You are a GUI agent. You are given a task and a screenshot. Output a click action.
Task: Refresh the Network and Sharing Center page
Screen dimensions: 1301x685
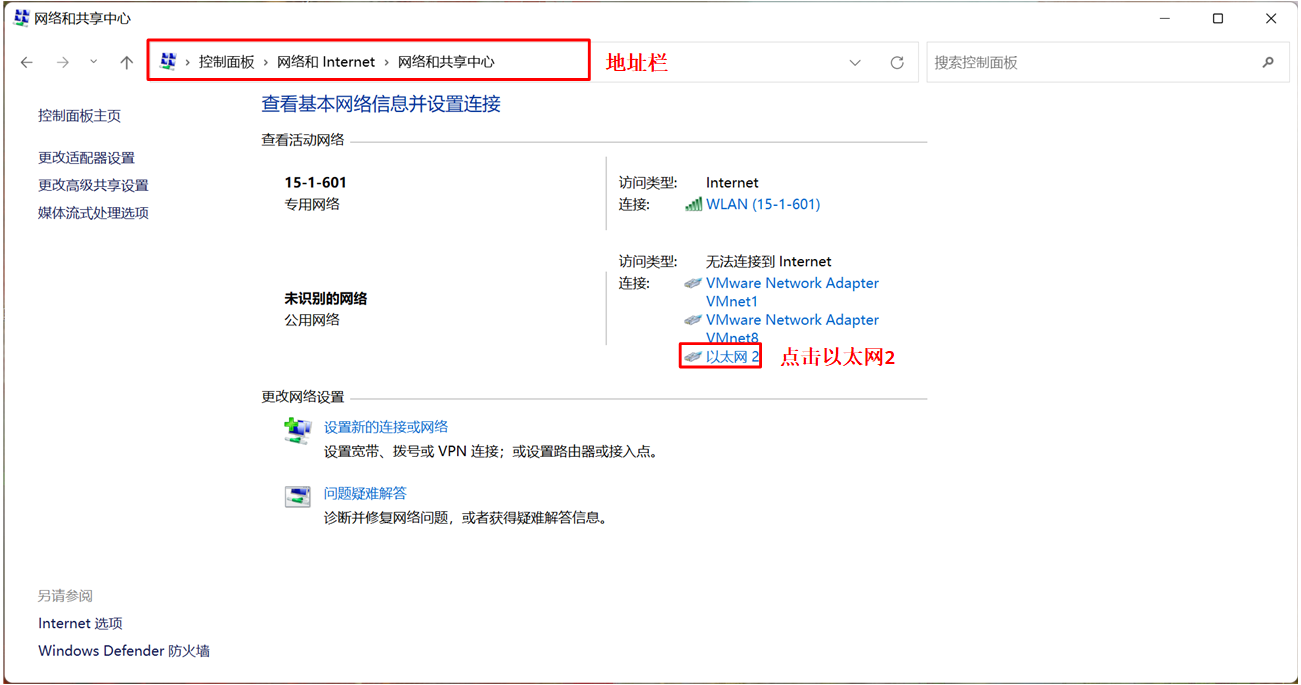point(897,62)
